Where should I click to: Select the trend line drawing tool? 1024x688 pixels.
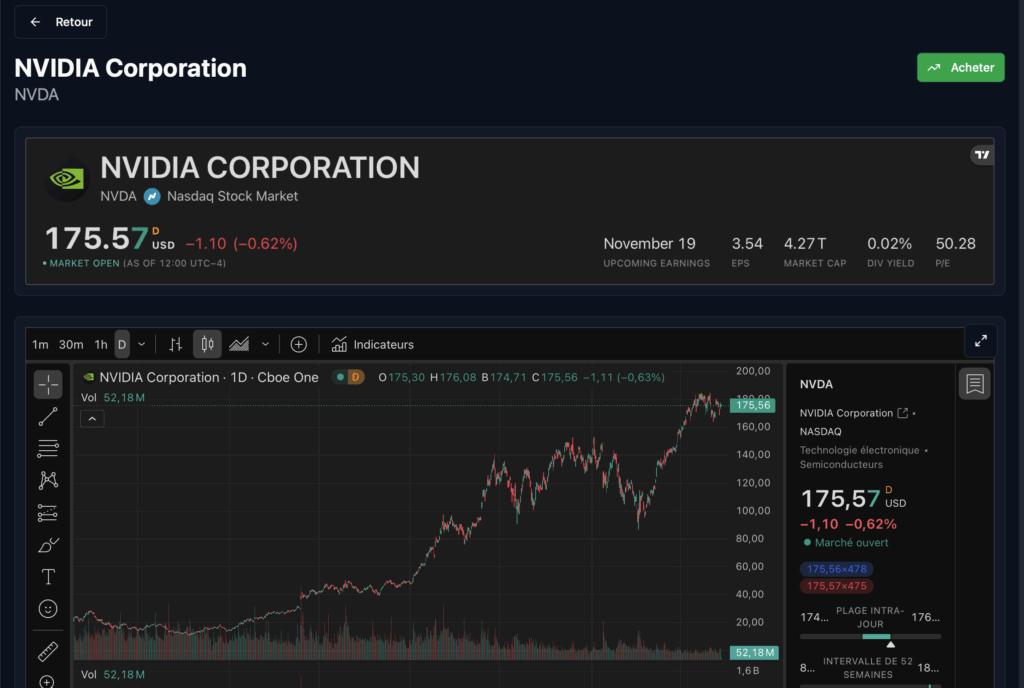coord(48,416)
